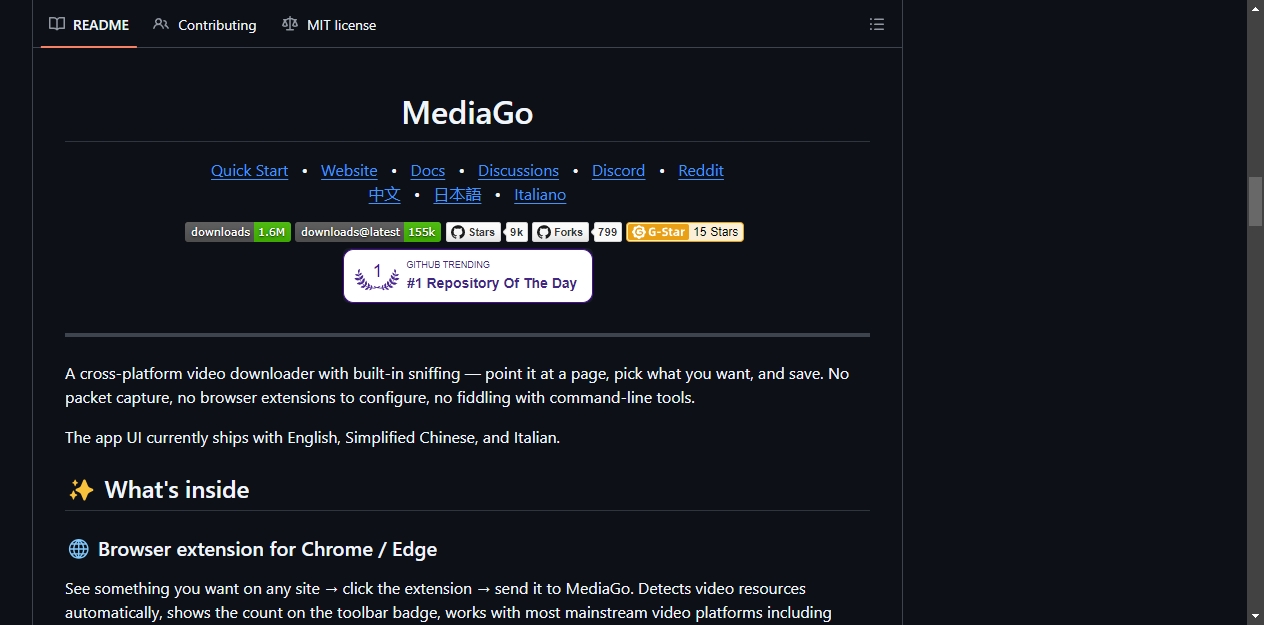This screenshot has height=625, width=1264.
Task: Click the downloads@latest 155k badge
Action: pos(368,232)
